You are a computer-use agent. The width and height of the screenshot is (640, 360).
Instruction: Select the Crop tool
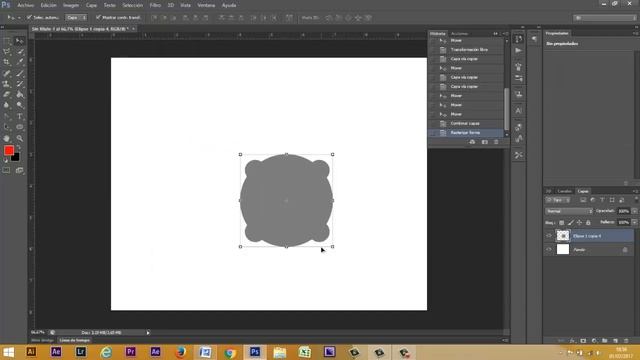pyautogui.click(x=7, y=62)
